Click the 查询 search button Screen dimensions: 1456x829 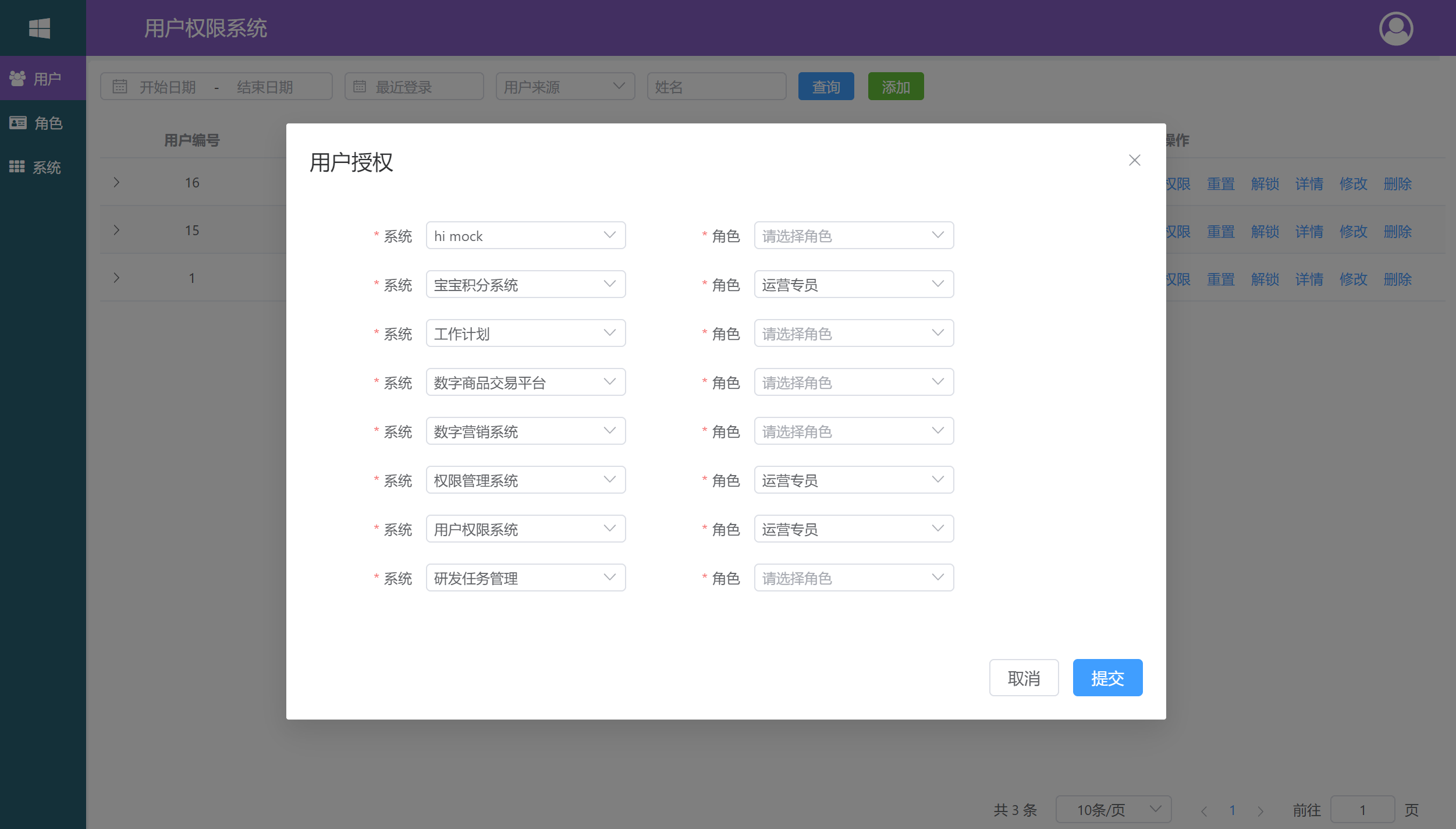click(x=826, y=86)
